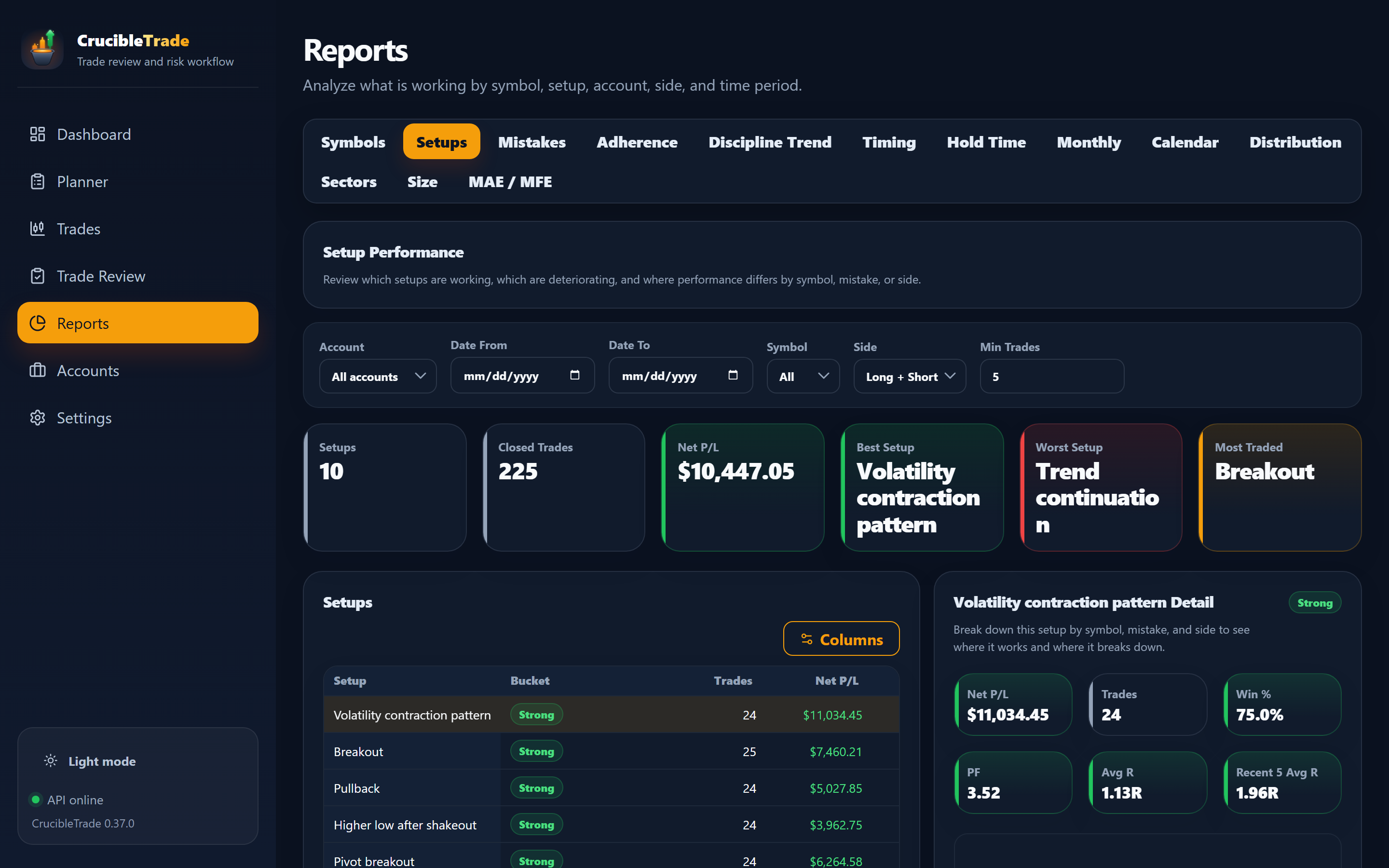The height and width of the screenshot is (868, 1389).
Task: Open Accounts in the sidebar
Action: tap(138, 370)
